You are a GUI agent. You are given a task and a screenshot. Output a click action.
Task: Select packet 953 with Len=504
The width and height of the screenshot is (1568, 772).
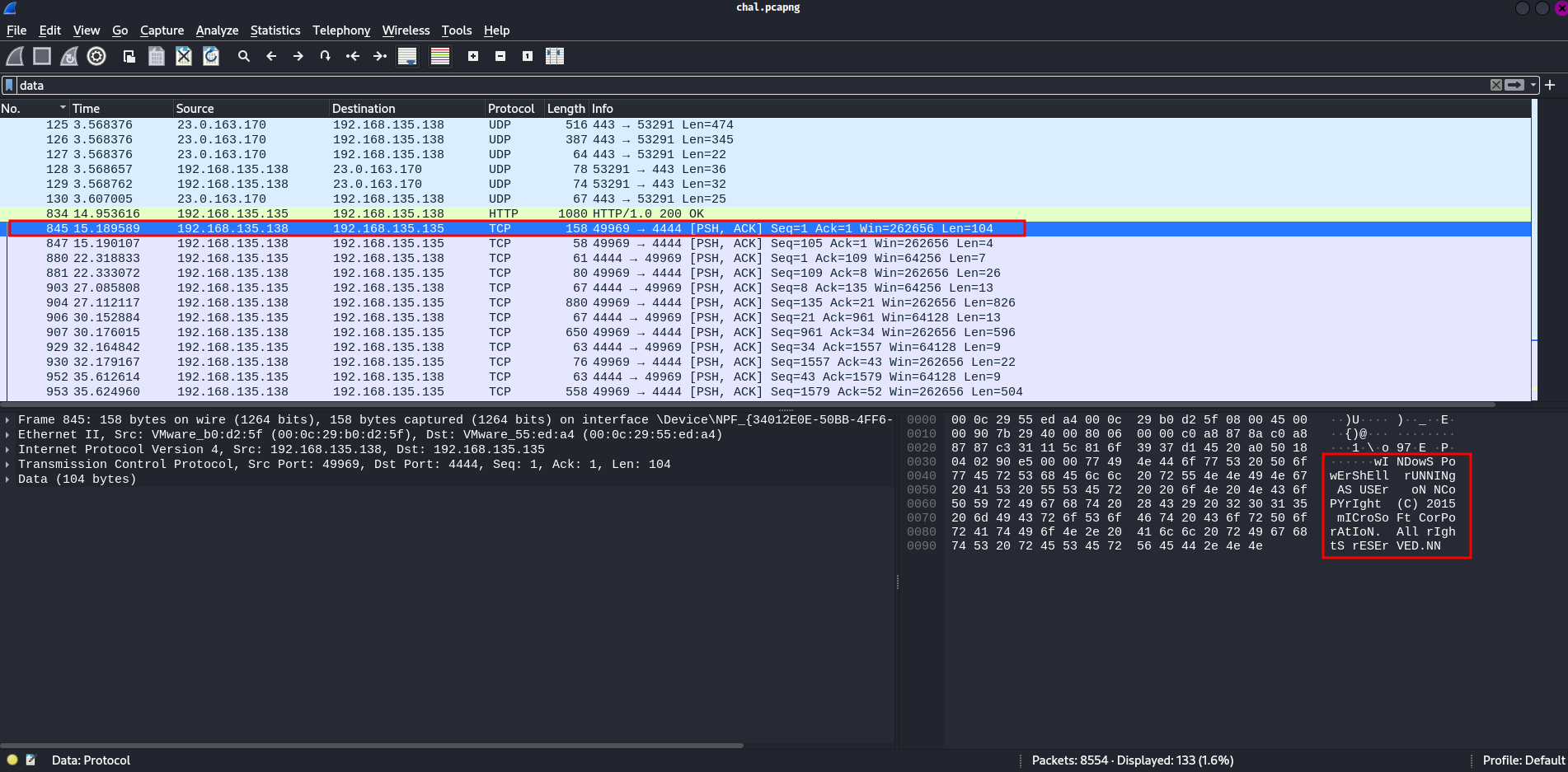765,392
